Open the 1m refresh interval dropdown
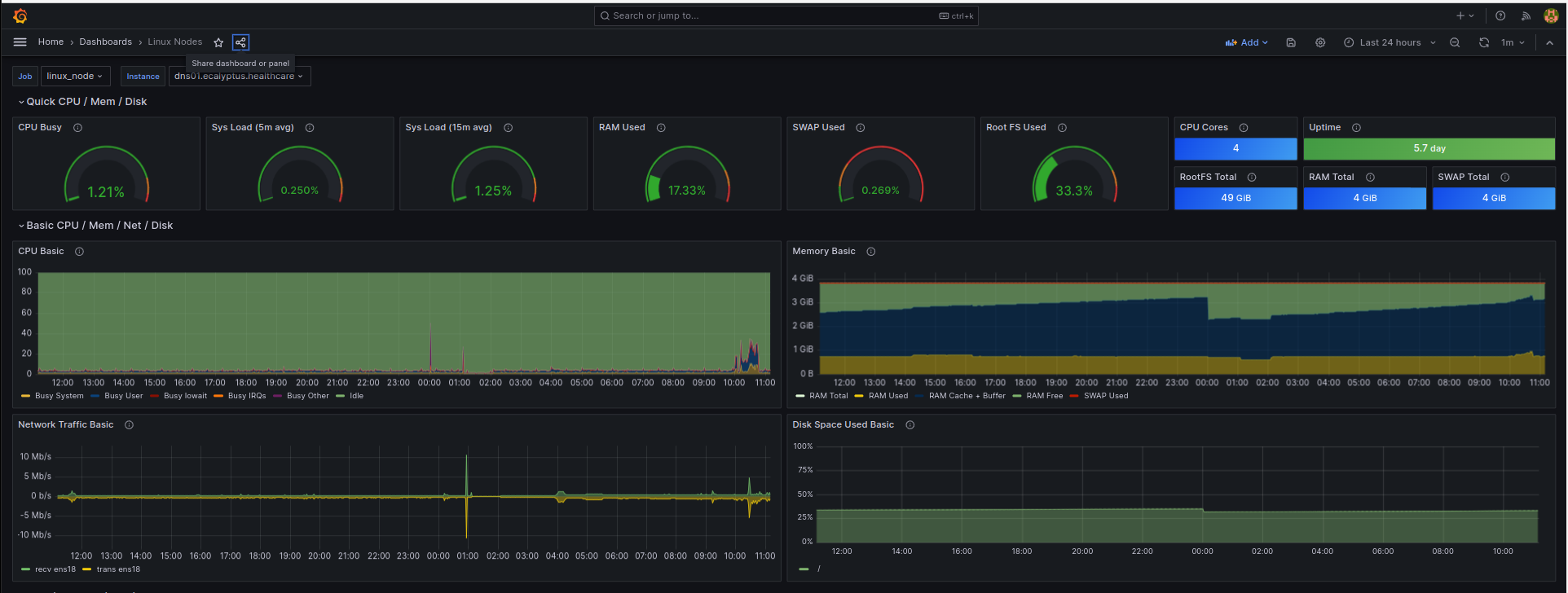 [1513, 42]
